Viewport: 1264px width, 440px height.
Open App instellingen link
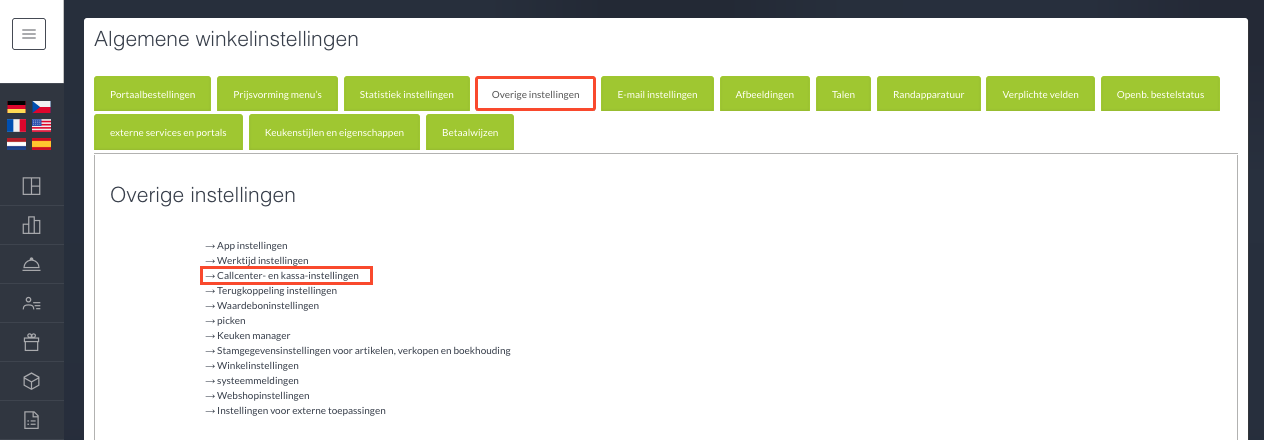pos(252,245)
